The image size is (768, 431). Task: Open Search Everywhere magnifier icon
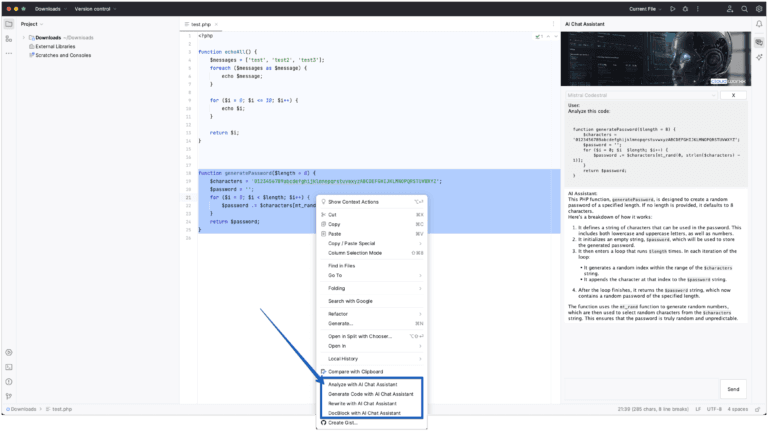pos(744,9)
